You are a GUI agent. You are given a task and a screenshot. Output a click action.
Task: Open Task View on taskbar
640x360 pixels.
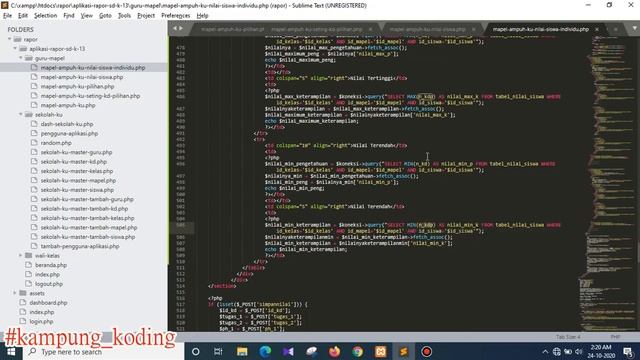pos(218,351)
